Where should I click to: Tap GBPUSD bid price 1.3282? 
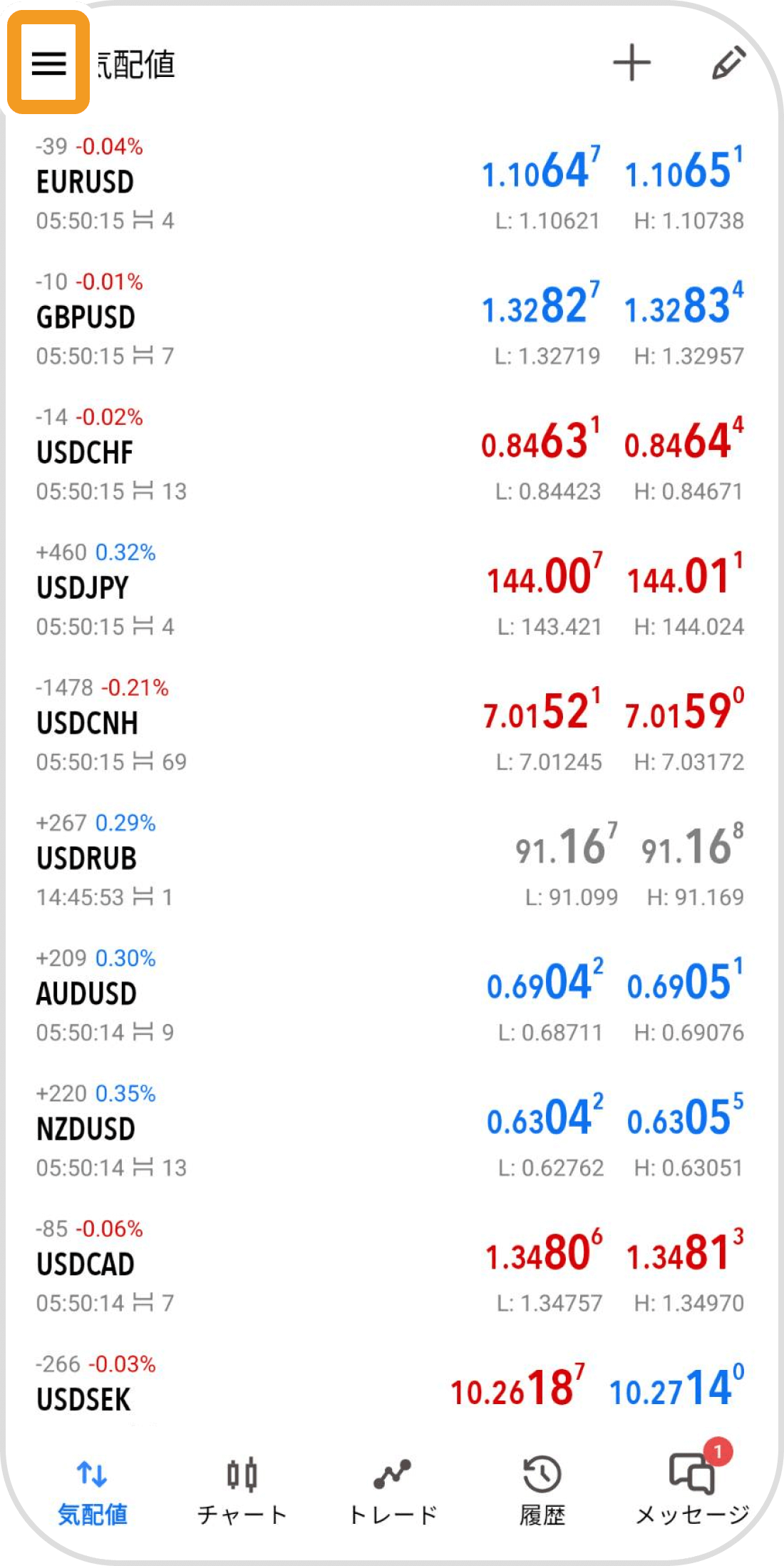point(541,306)
